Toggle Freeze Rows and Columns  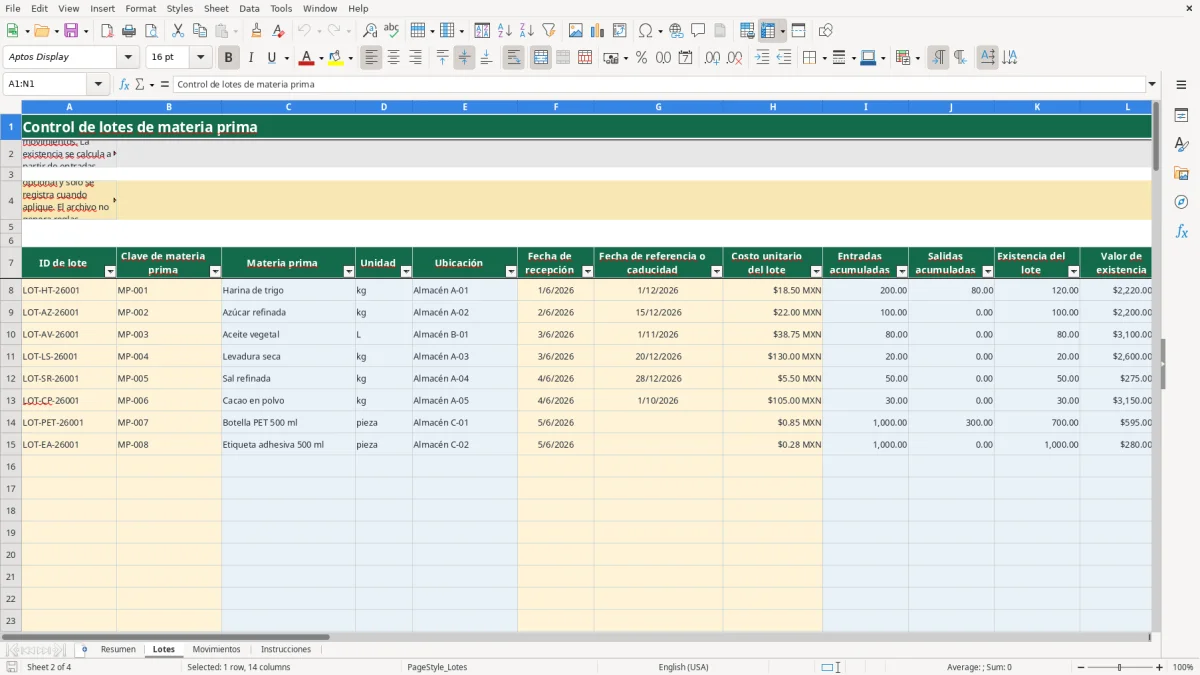pos(768,31)
